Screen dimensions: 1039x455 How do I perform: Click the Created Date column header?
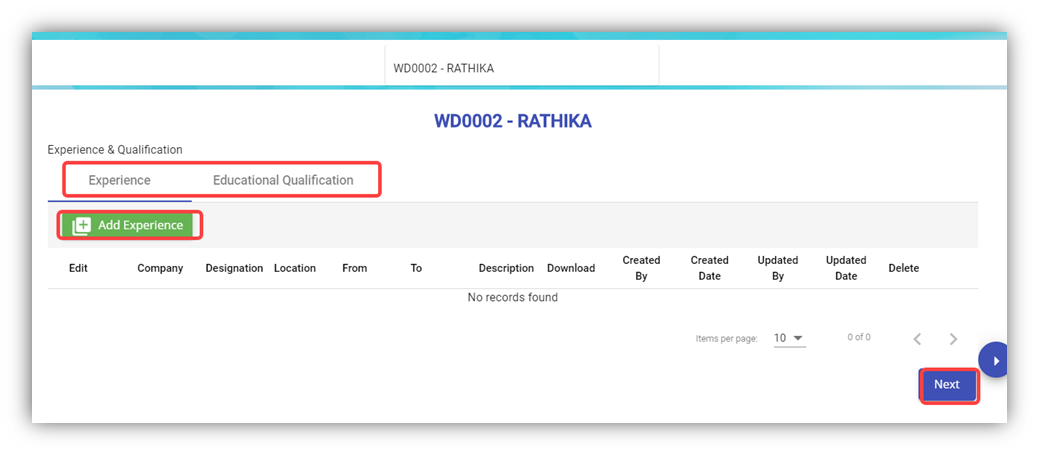pos(709,268)
